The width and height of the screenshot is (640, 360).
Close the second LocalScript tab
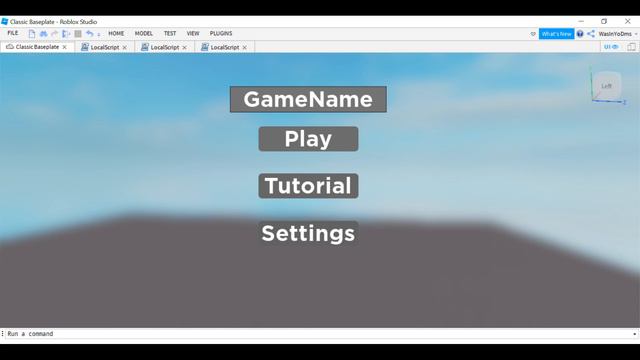tap(184, 48)
